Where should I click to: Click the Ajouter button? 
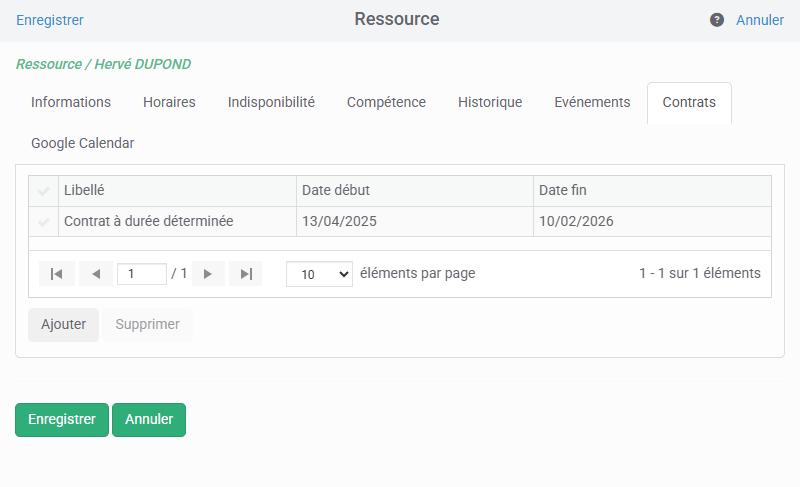coord(63,324)
